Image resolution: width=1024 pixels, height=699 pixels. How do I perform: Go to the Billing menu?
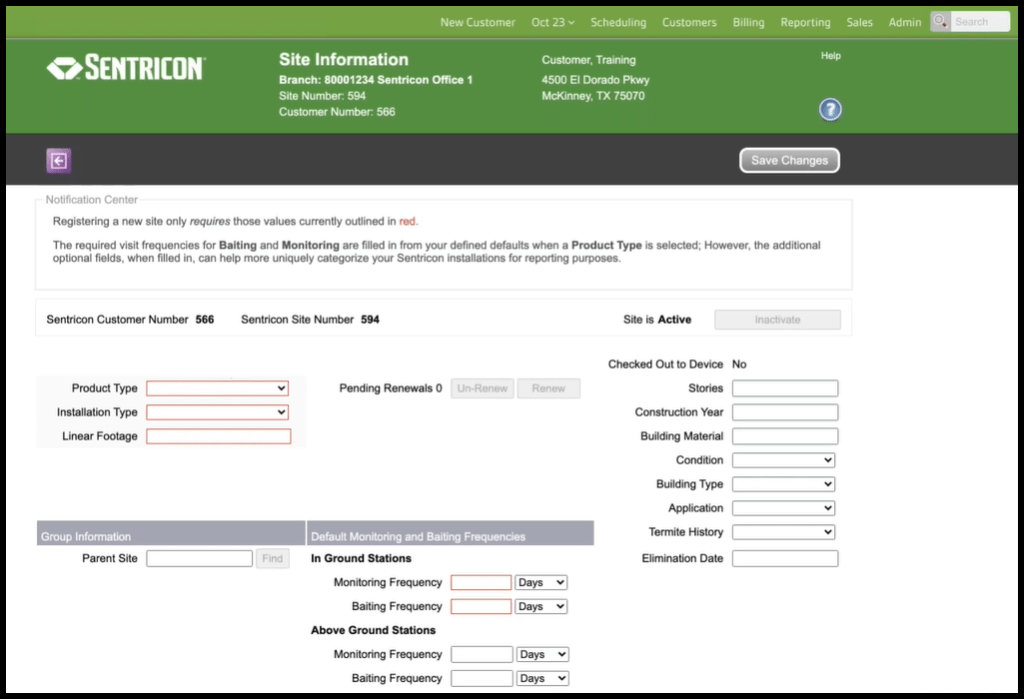[748, 22]
